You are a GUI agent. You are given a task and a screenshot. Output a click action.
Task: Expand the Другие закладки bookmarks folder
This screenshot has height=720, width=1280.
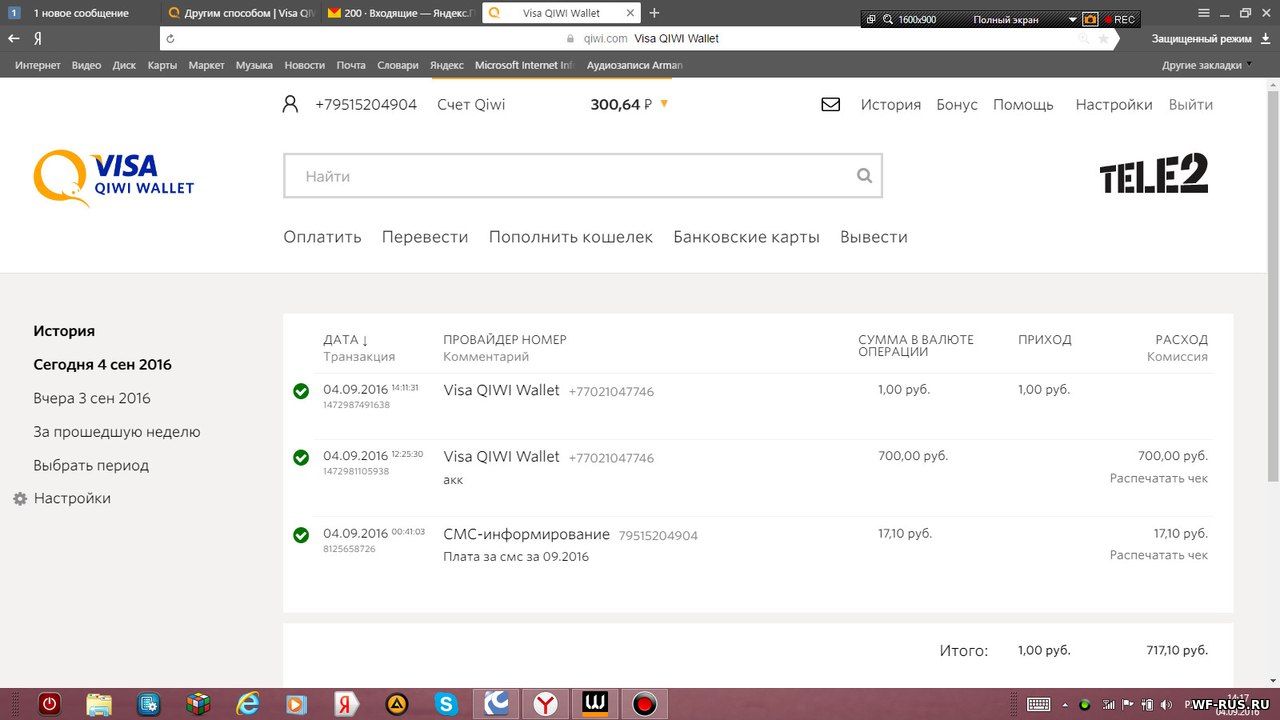coord(1207,65)
